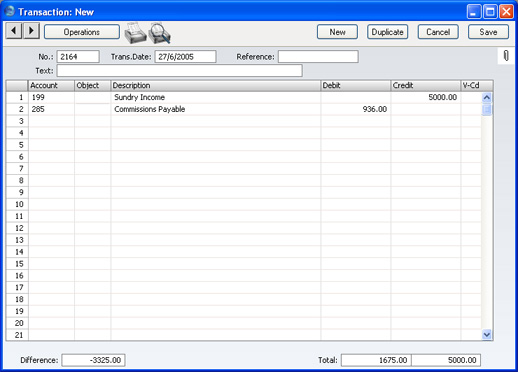Click the printer icon
This screenshot has height=372, width=518.
pyautogui.click(x=135, y=33)
